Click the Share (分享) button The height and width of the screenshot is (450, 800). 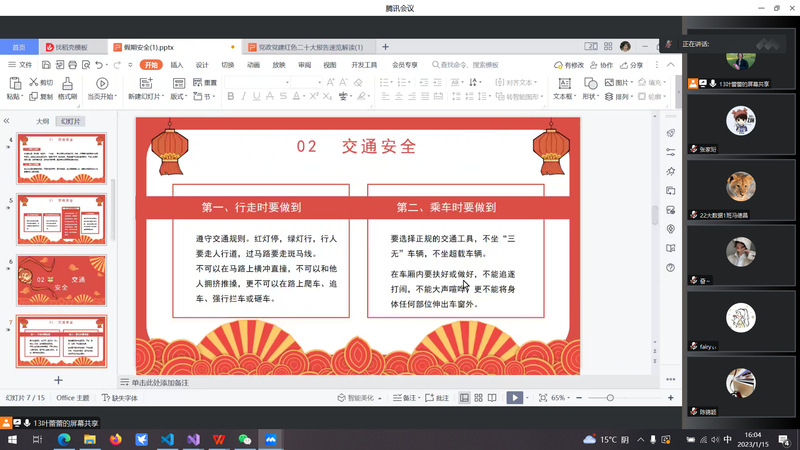632,65
